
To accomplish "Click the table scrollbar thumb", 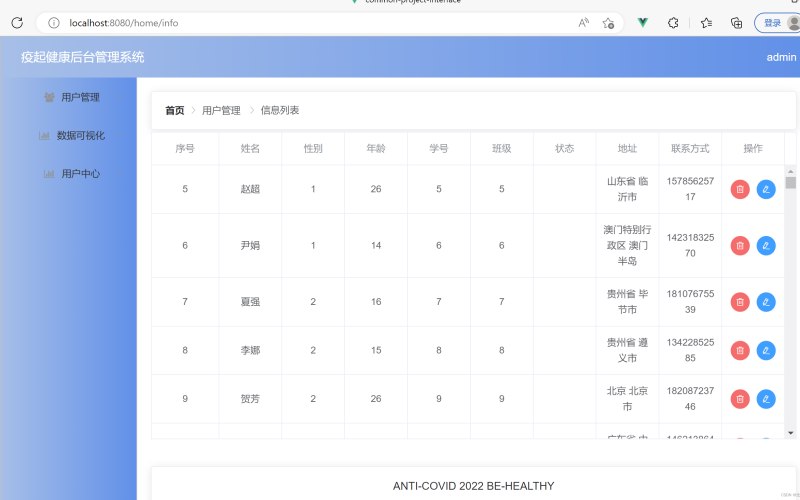I will 791,183.
